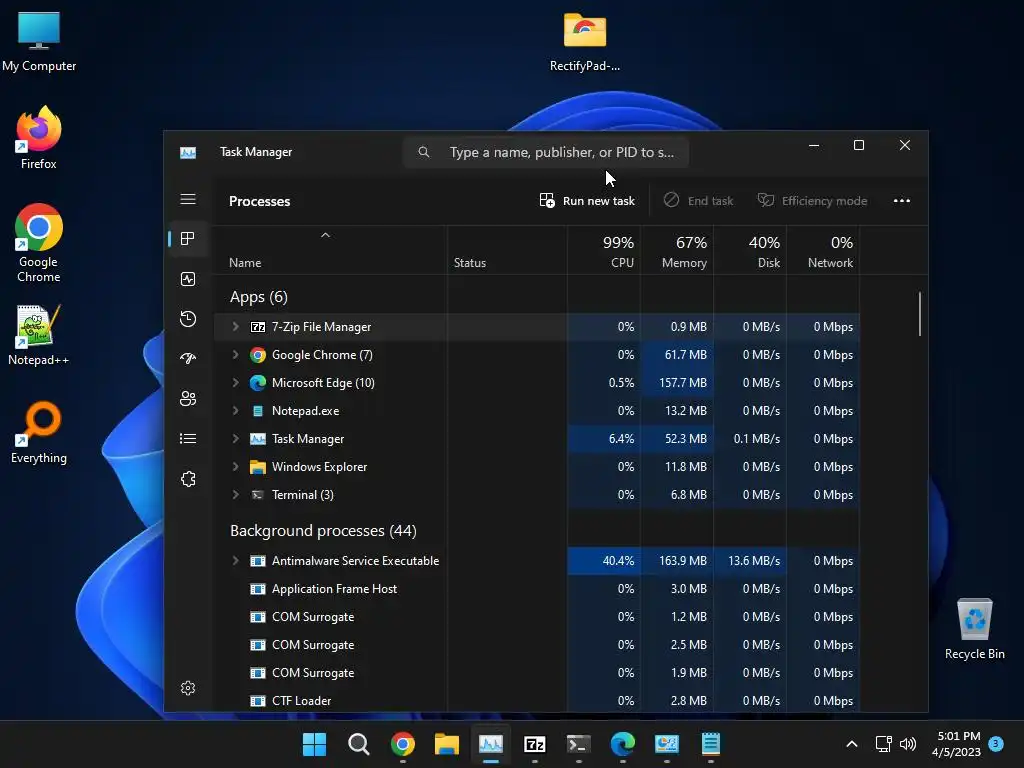Click the End task button

tap(698, 201)
